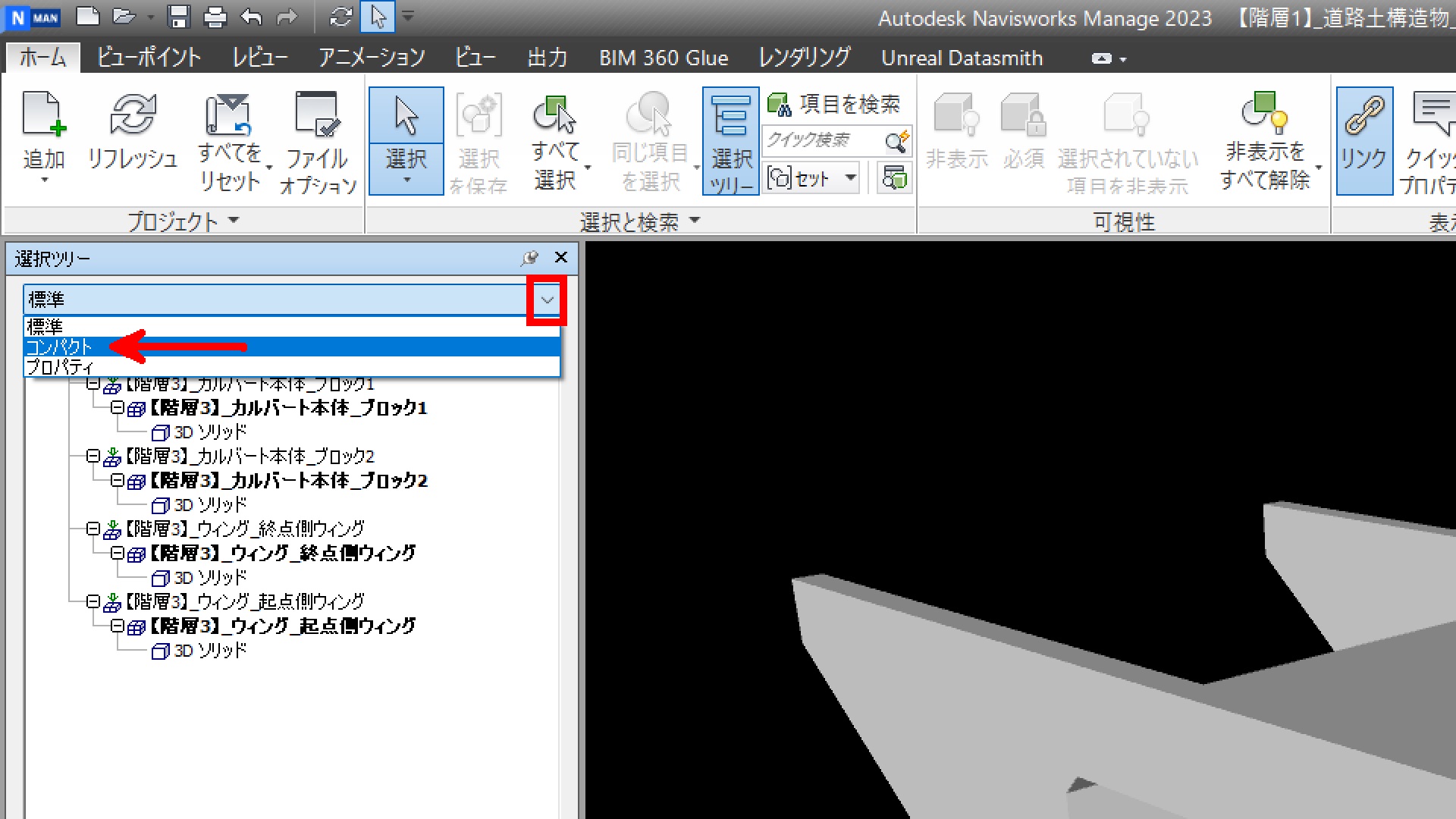Click the クイック検索 input field
This screenshot has height=819, width=1456.
pos(823,141)
